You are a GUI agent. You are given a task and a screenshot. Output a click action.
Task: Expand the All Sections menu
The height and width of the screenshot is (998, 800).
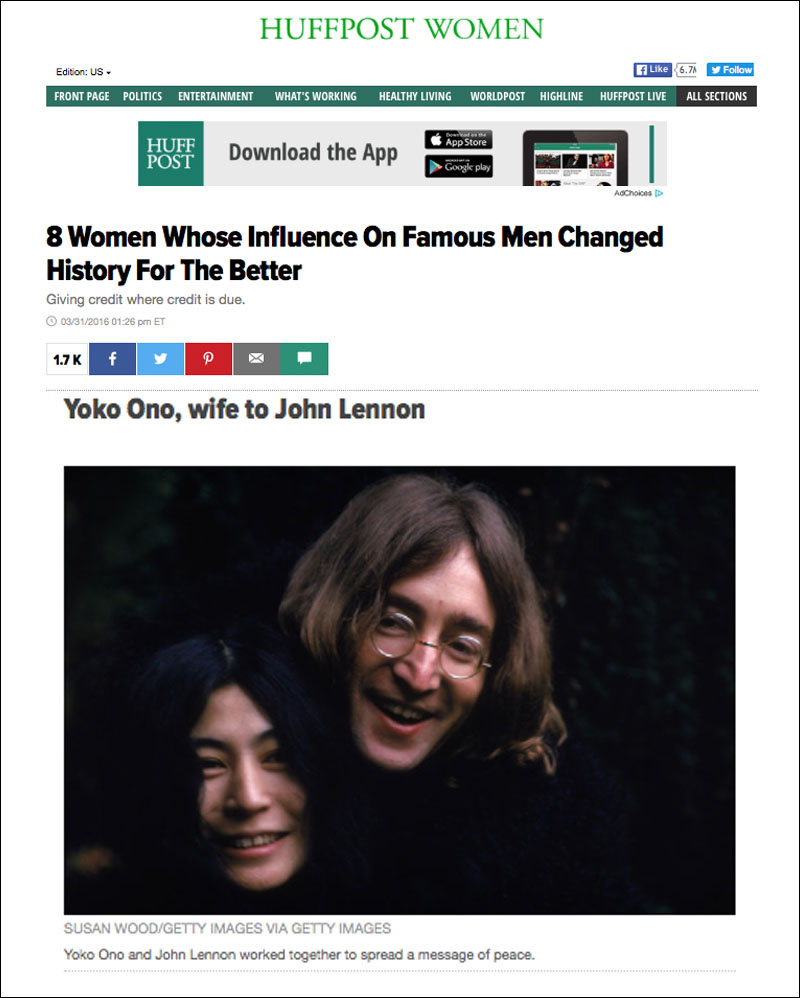pos(717,96)
